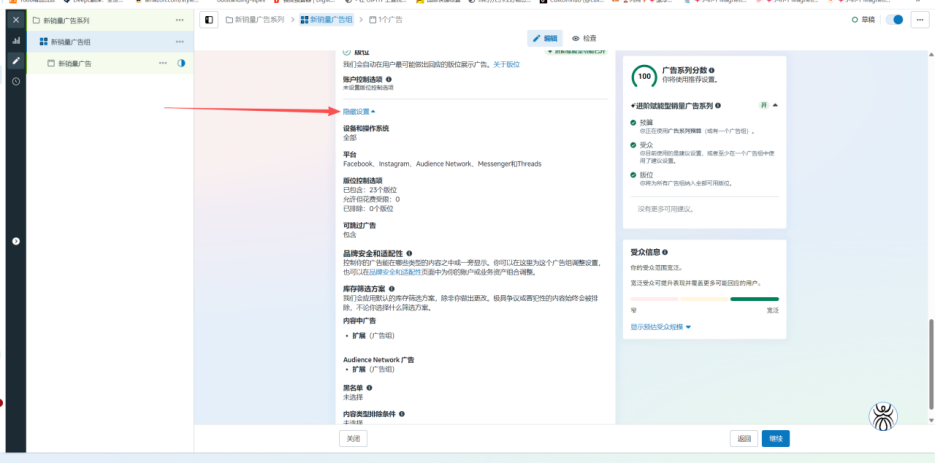Switch to the 检查 tab
The height and width of the screenshot is (463, 935).
(x=584, y=38)
